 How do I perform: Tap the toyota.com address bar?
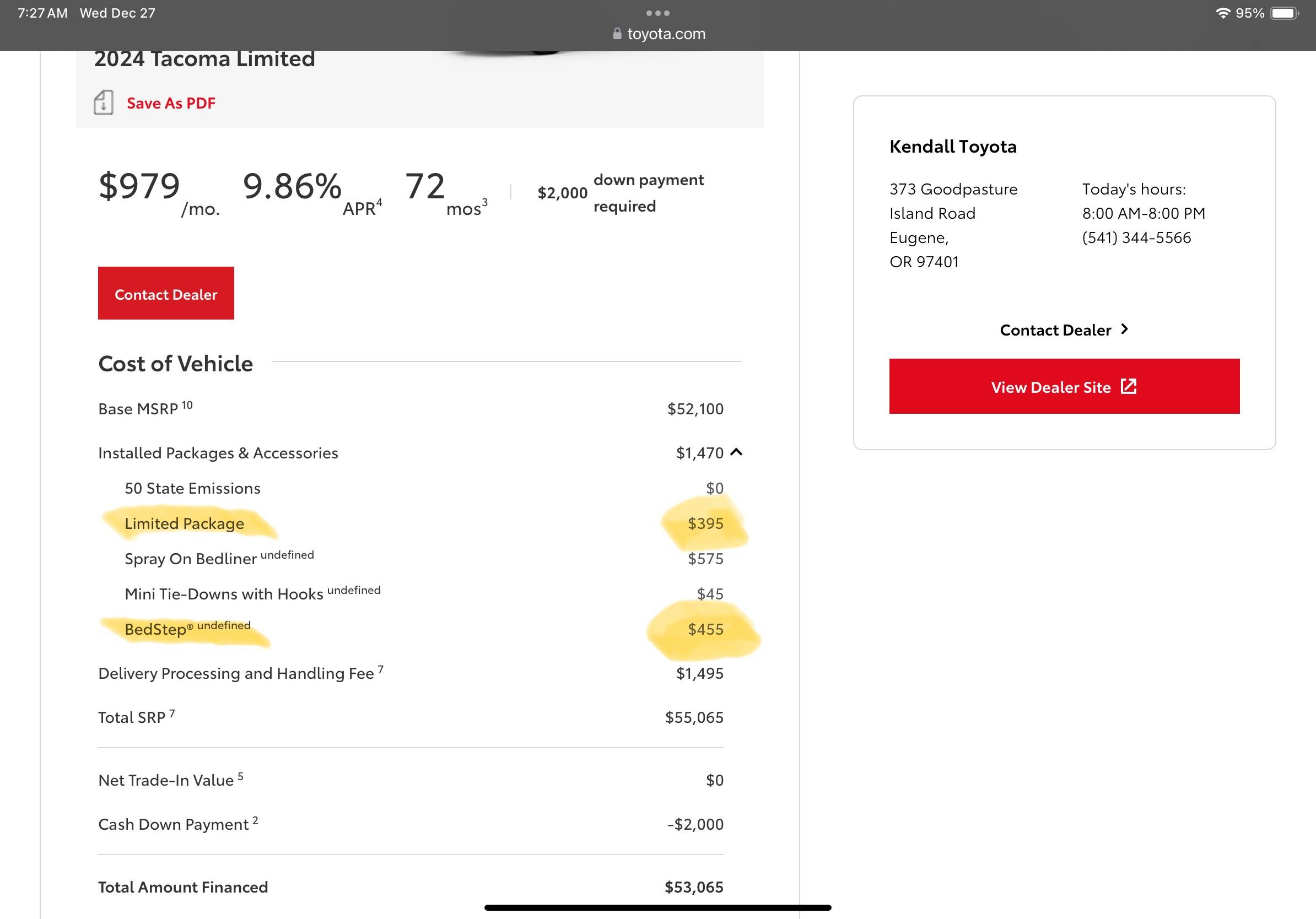pos(658,34)
